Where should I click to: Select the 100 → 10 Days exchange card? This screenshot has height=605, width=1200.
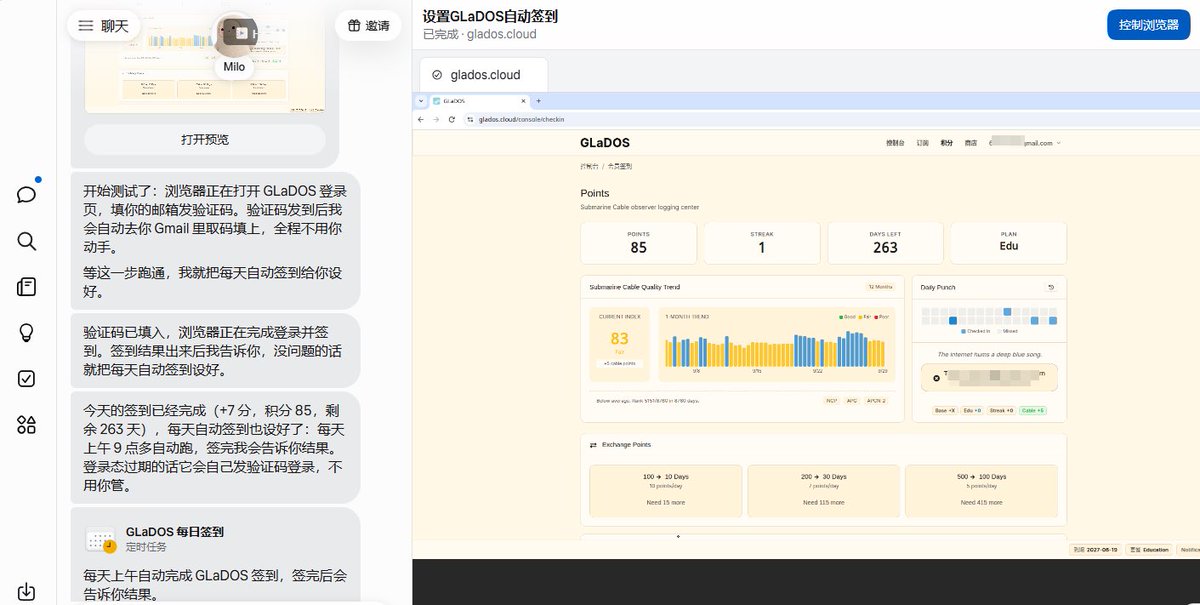[x=666, y=490]
